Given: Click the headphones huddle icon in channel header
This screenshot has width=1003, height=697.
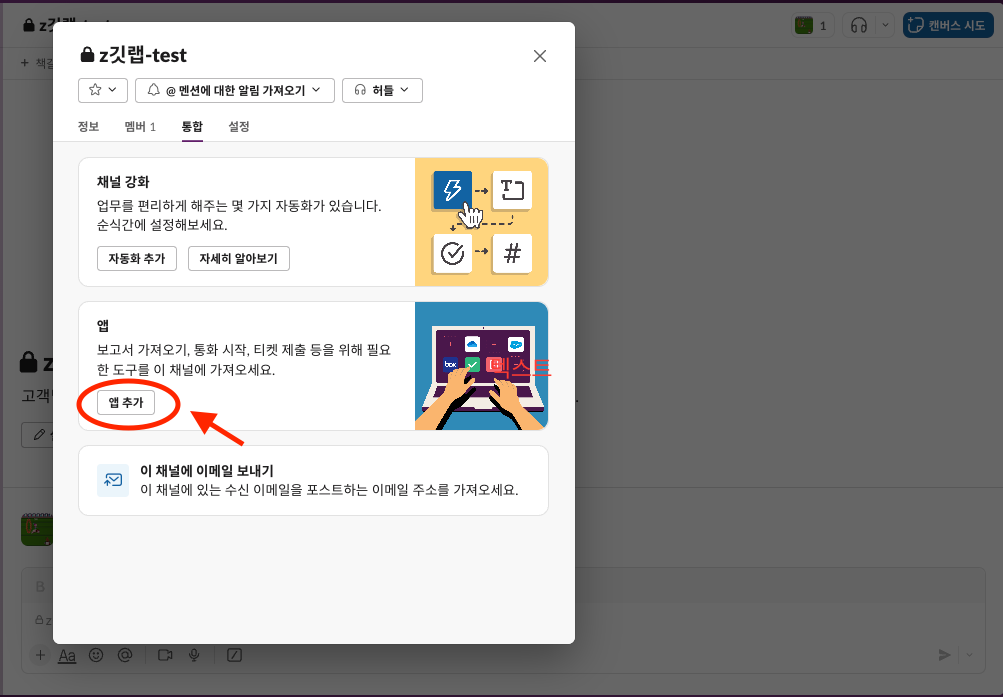Looking at the screenshot, I should (859, 25).
